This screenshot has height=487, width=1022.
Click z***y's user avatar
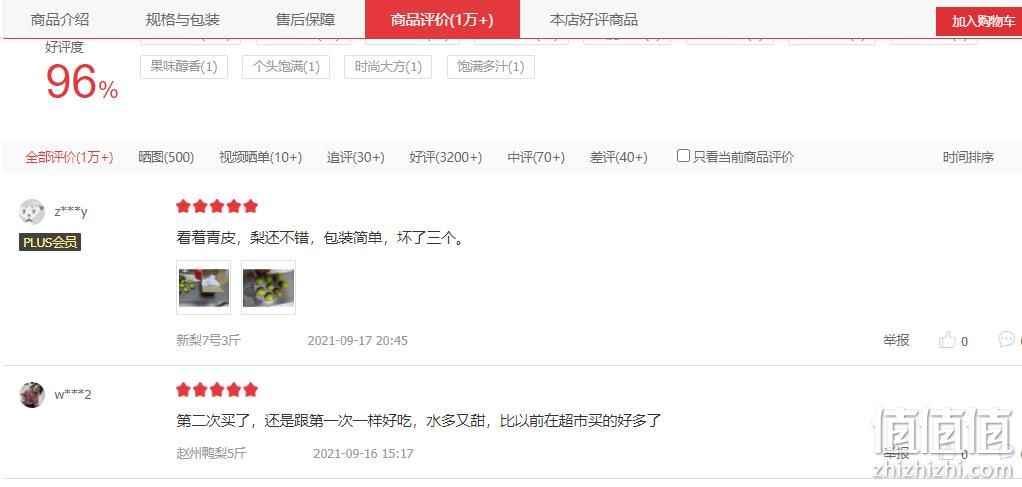tap(32, 212)
